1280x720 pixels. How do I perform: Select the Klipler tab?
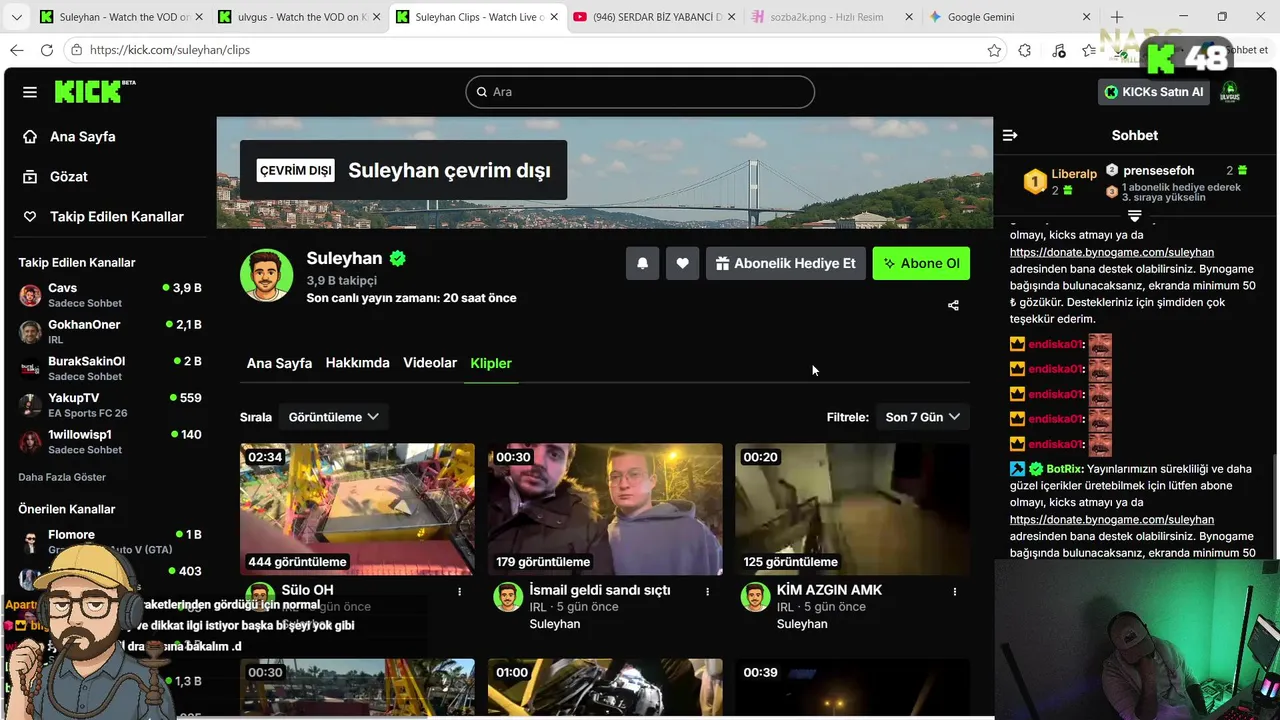tap(491, 363)
